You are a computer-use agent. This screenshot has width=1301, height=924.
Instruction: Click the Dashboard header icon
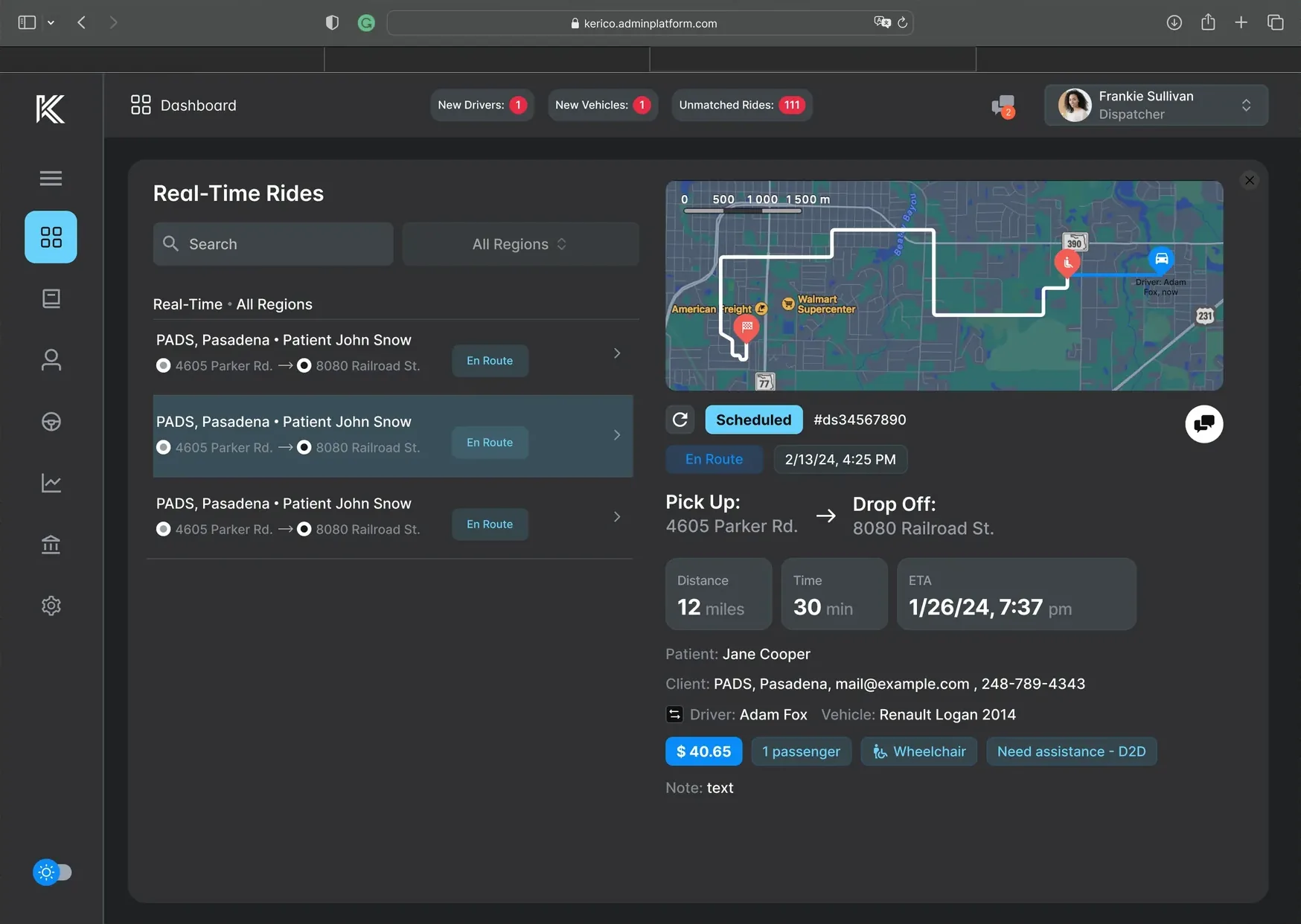pyautogui.click(x=141, y=105)
